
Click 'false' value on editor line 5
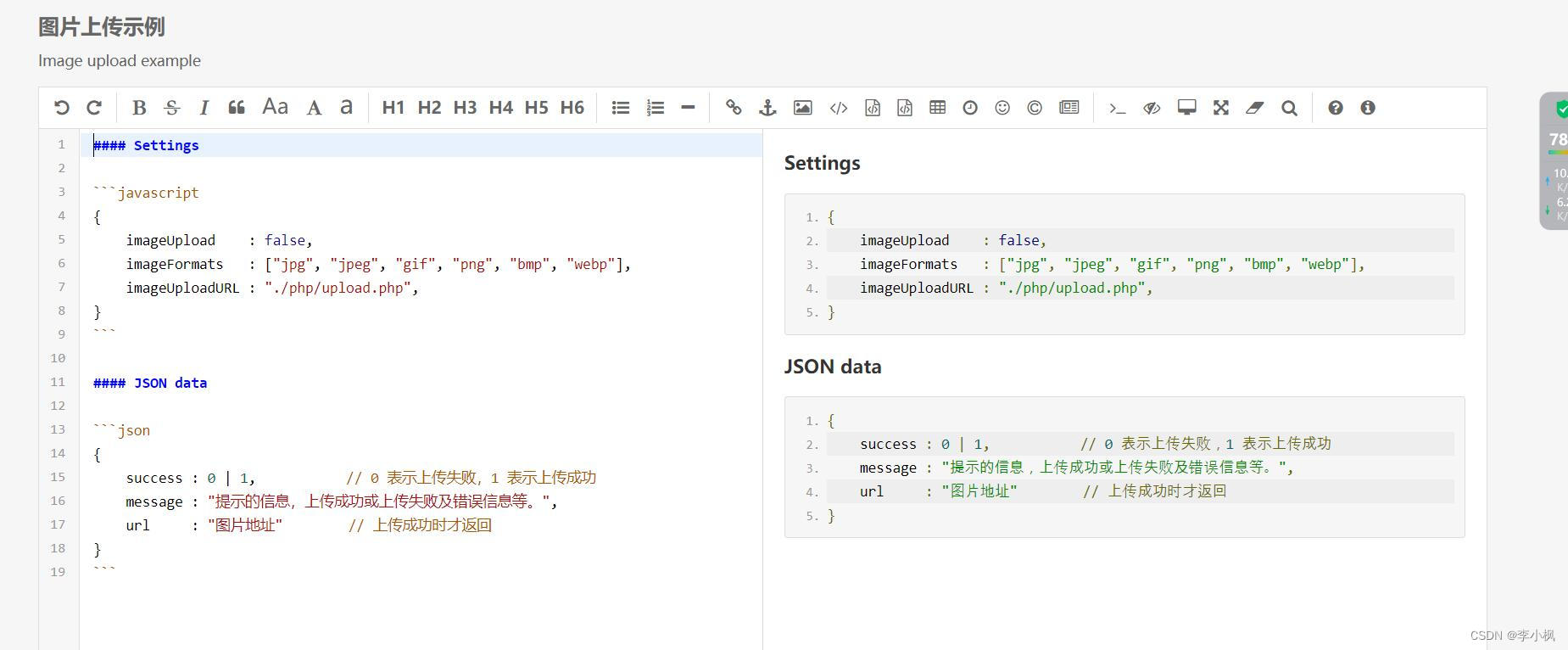285,240
